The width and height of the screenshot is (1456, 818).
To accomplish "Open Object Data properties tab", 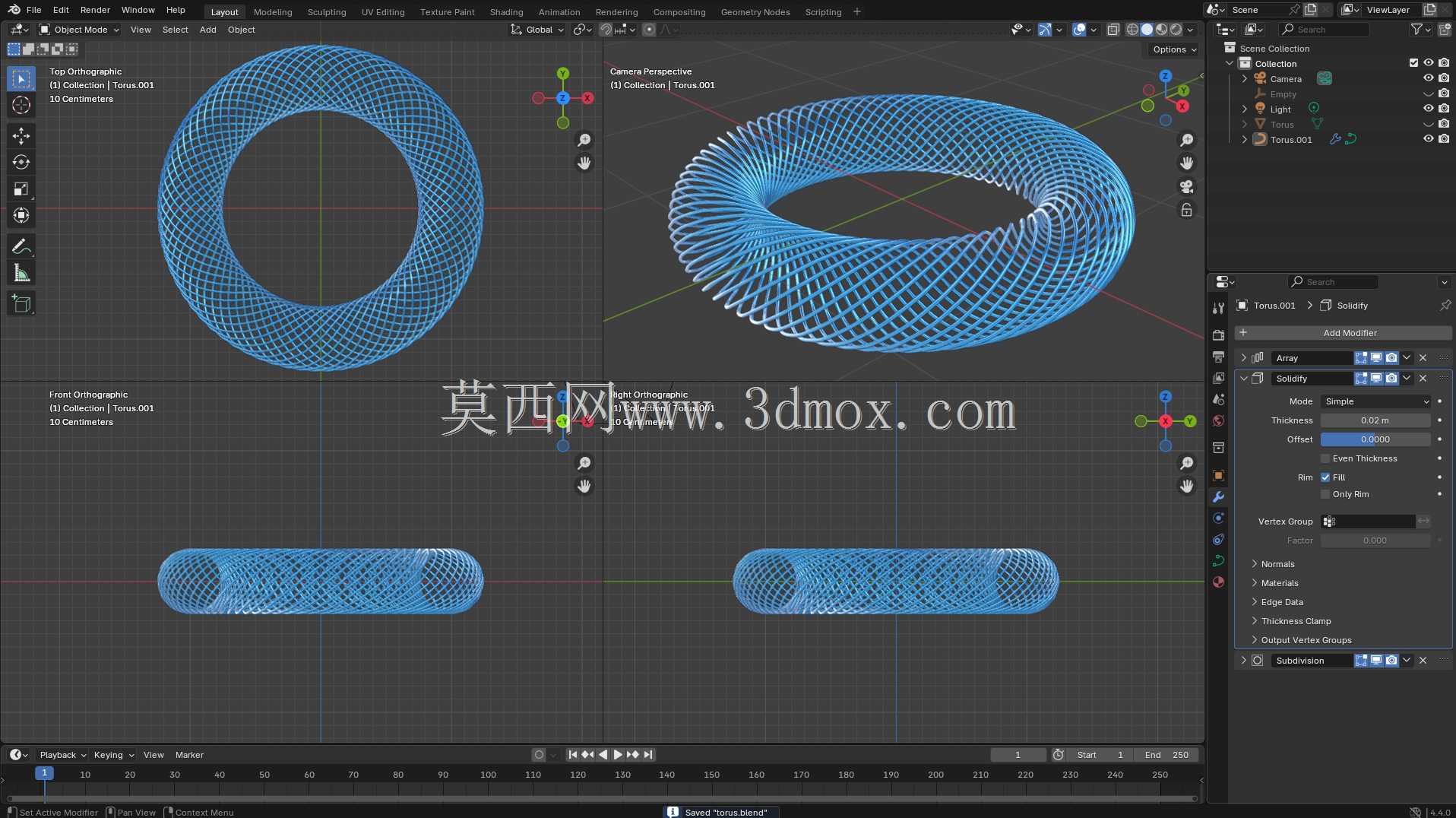I will pos(1218,560).
